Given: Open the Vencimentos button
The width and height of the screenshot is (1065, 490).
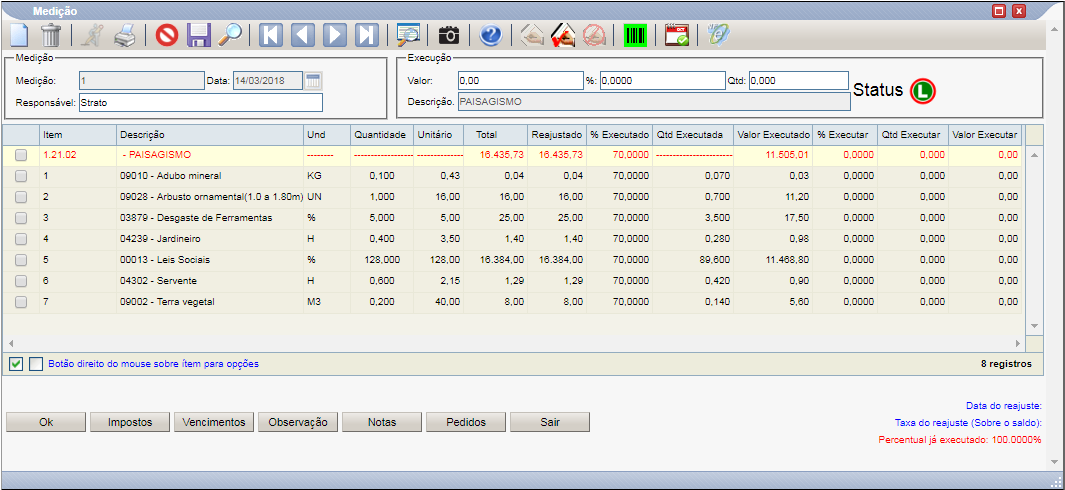Looking at the screenshot, I should [214, 422].
